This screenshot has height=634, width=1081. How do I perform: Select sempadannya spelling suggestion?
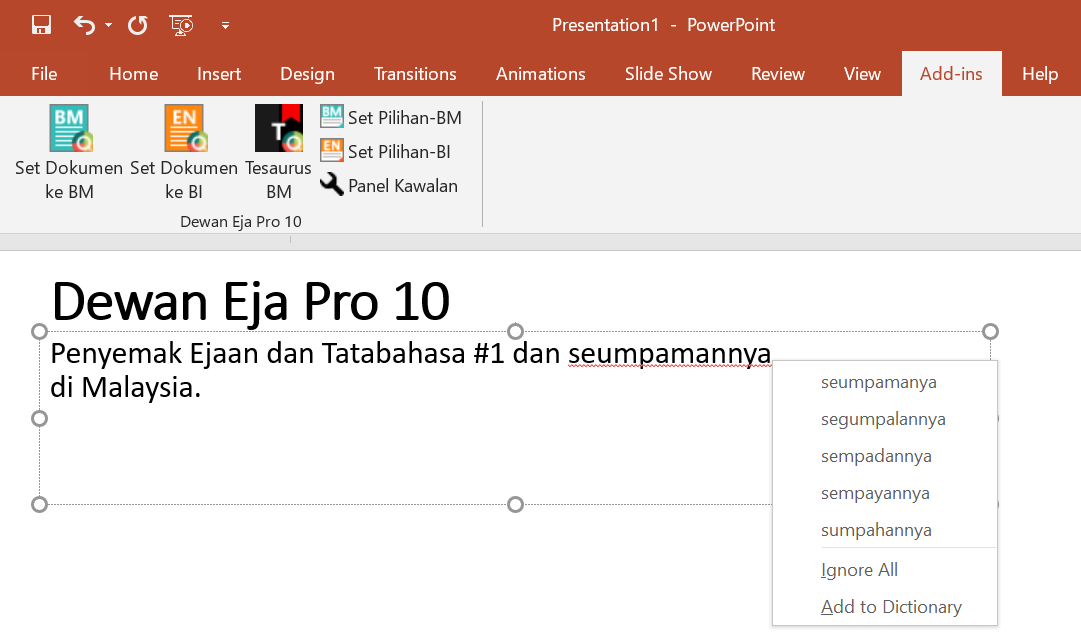(875, 456)
